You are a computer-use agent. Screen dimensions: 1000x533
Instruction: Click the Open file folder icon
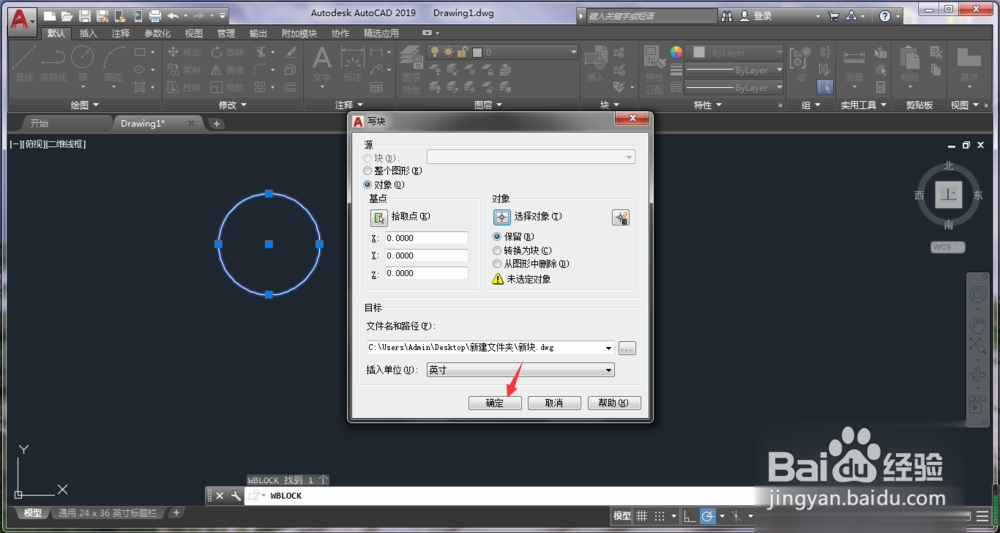click(67, 16)
